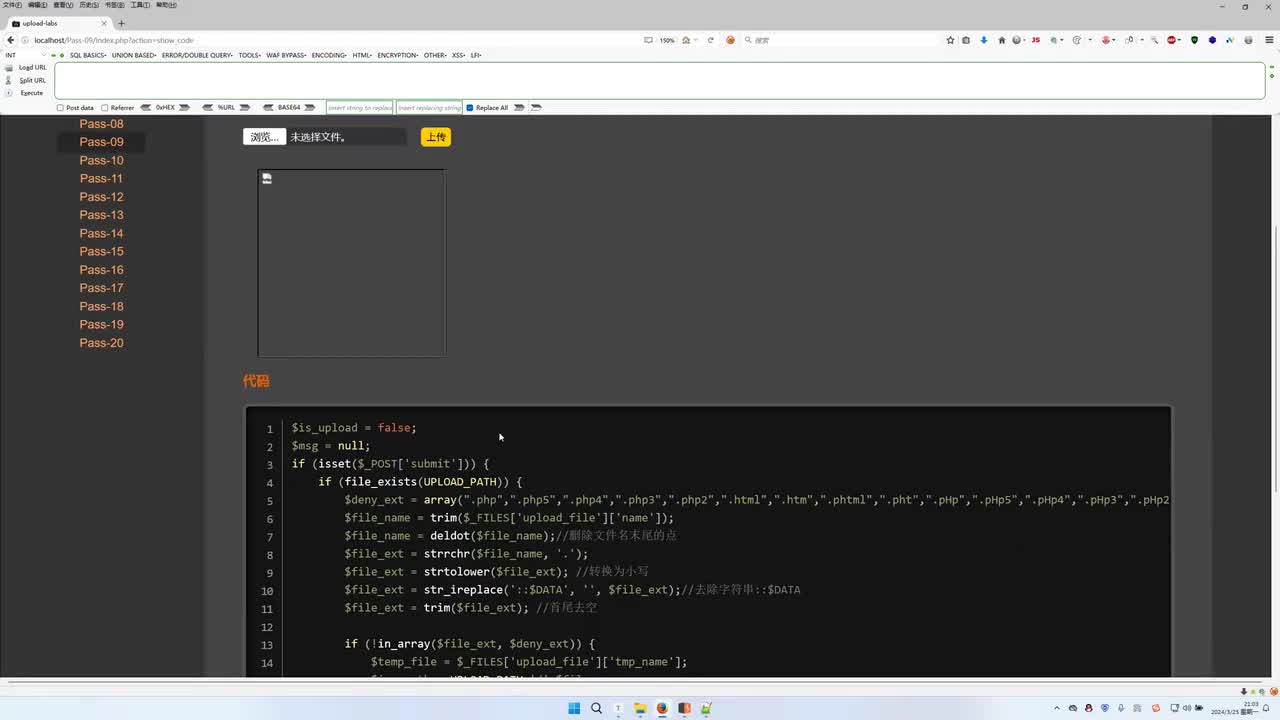Click the browser search box

coord(838,40)
